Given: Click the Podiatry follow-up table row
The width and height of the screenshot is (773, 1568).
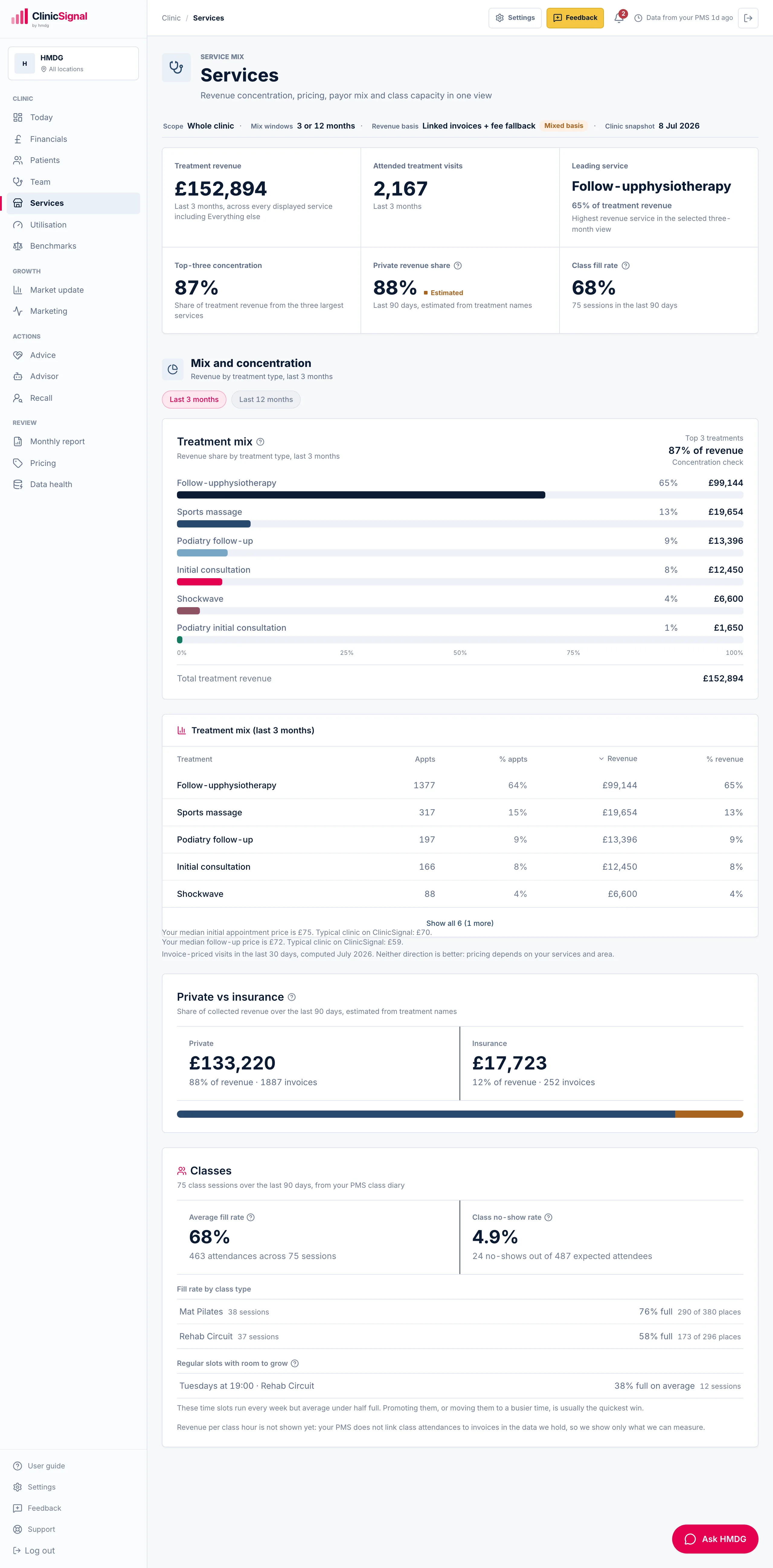Looking at the screenshot, I should pyautogui.click(x=460, y=840).
